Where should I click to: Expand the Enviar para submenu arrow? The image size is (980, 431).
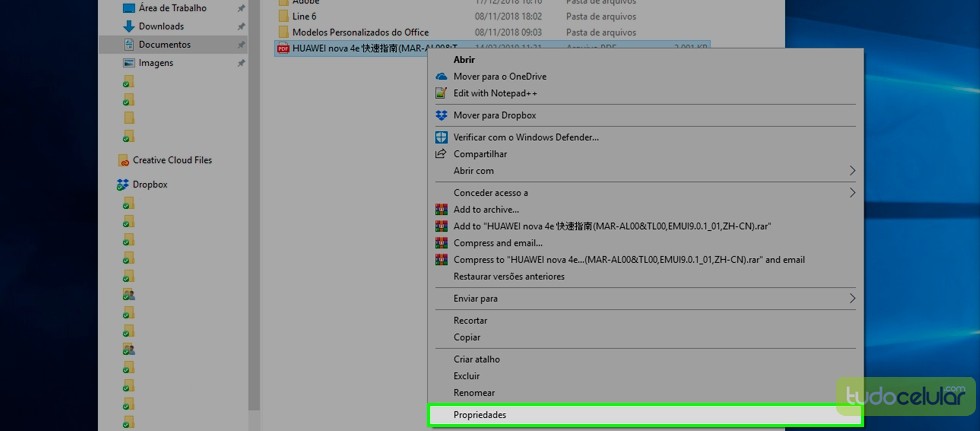852,298
